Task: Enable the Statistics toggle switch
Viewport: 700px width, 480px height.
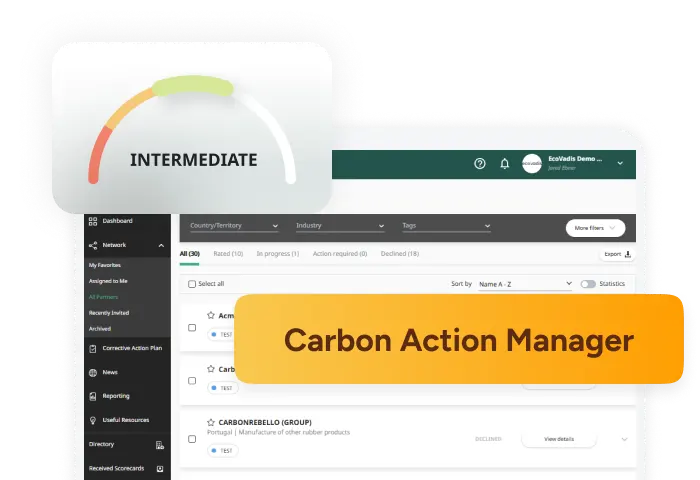Action: pyautogui.click(x=588, y=284)
